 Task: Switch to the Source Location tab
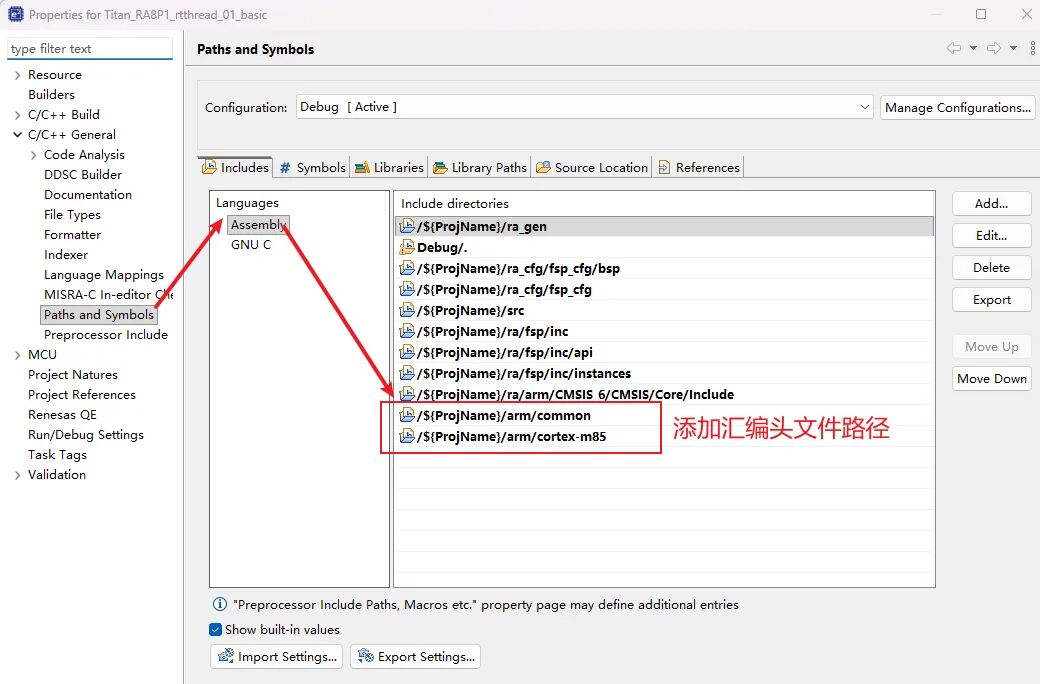592,167
